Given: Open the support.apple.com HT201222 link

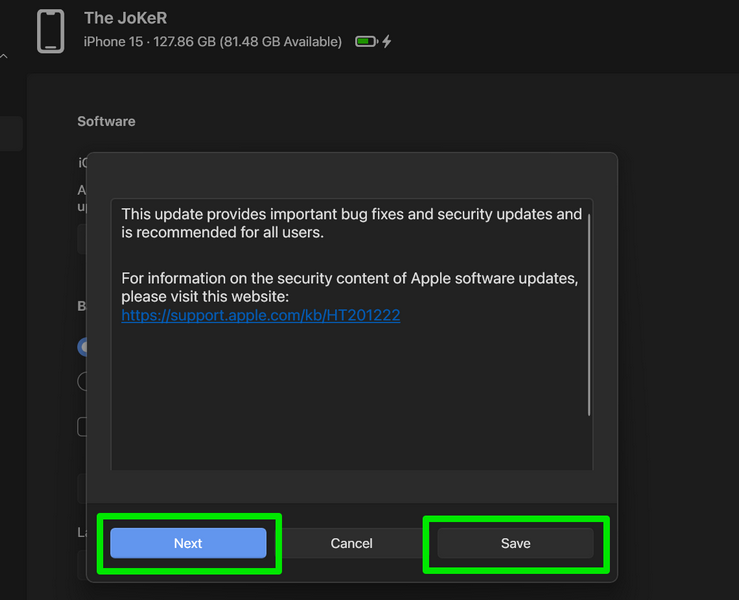Looking at the screenshot, I should coord(260,315).
